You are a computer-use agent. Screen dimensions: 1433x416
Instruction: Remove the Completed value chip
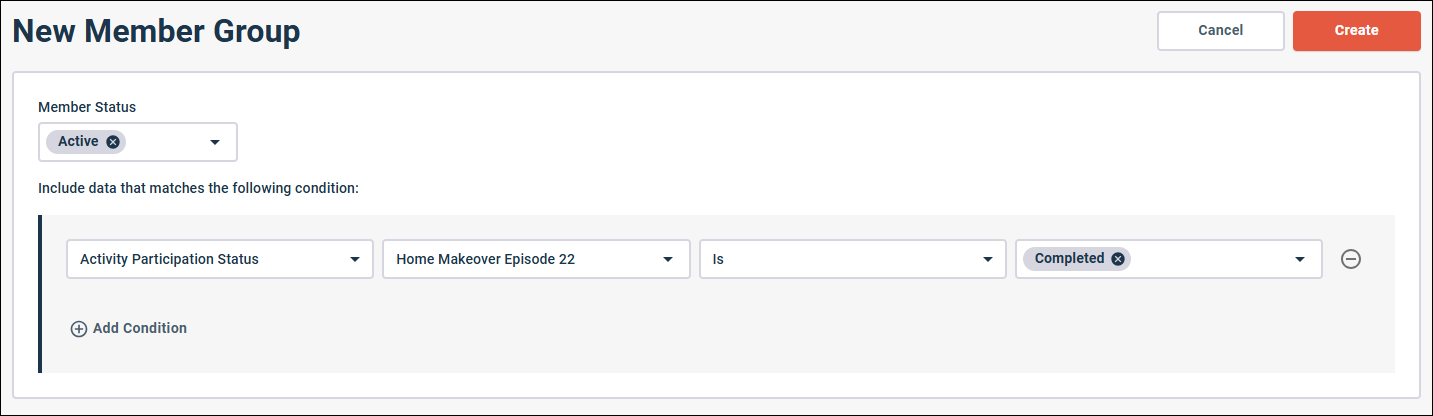[1118, 259]
